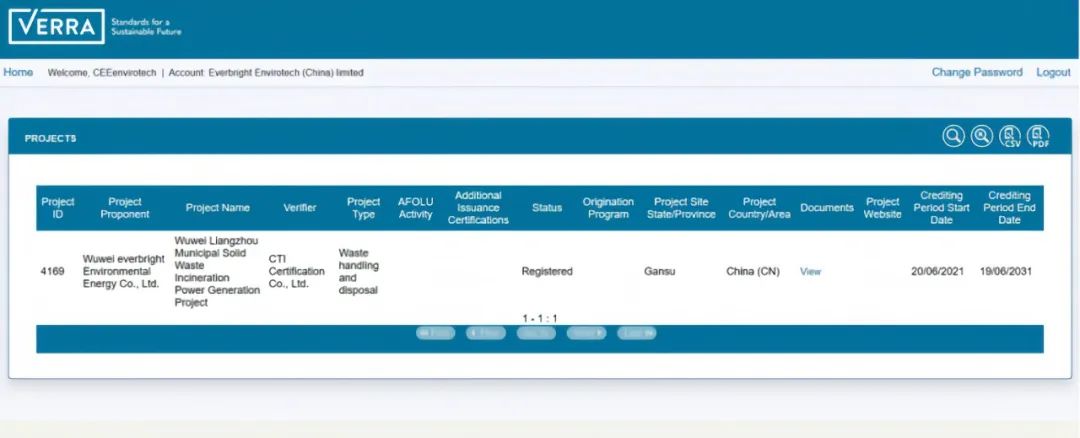Open the advanced search magnifier icon
This screenshot has width=1080, height=438.
[x=982, y=136]
